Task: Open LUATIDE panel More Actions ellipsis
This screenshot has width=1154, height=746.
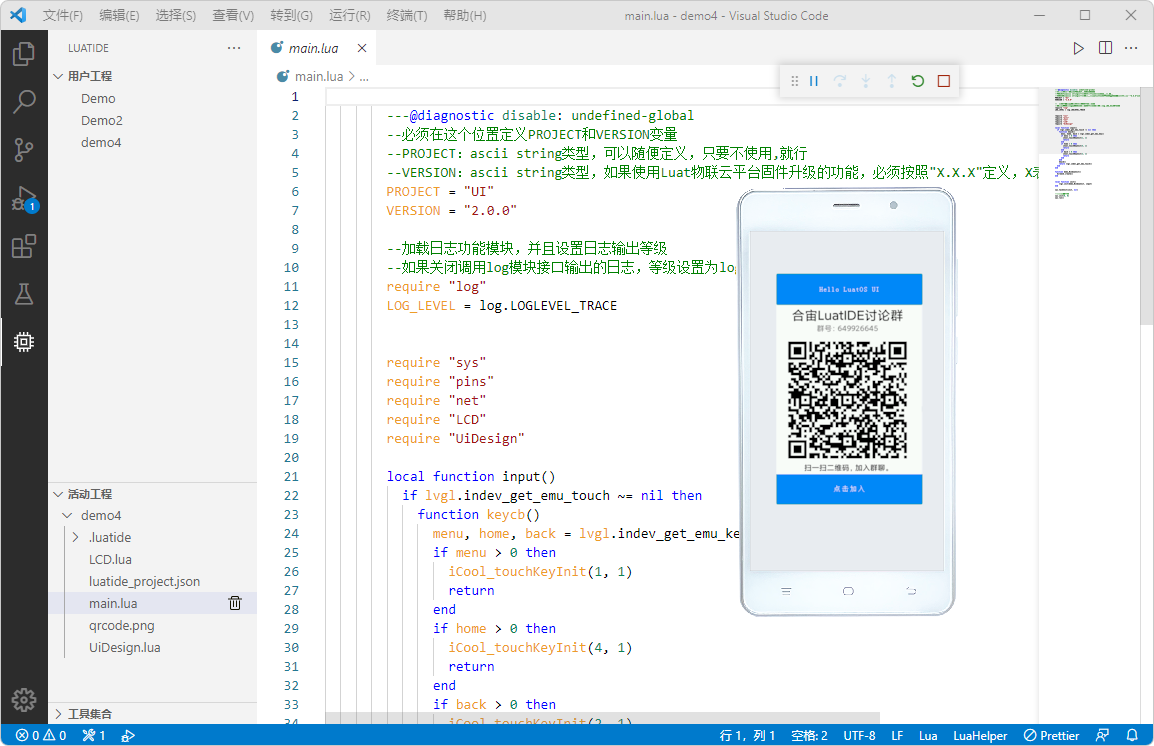Action: (x=234, y=48)
